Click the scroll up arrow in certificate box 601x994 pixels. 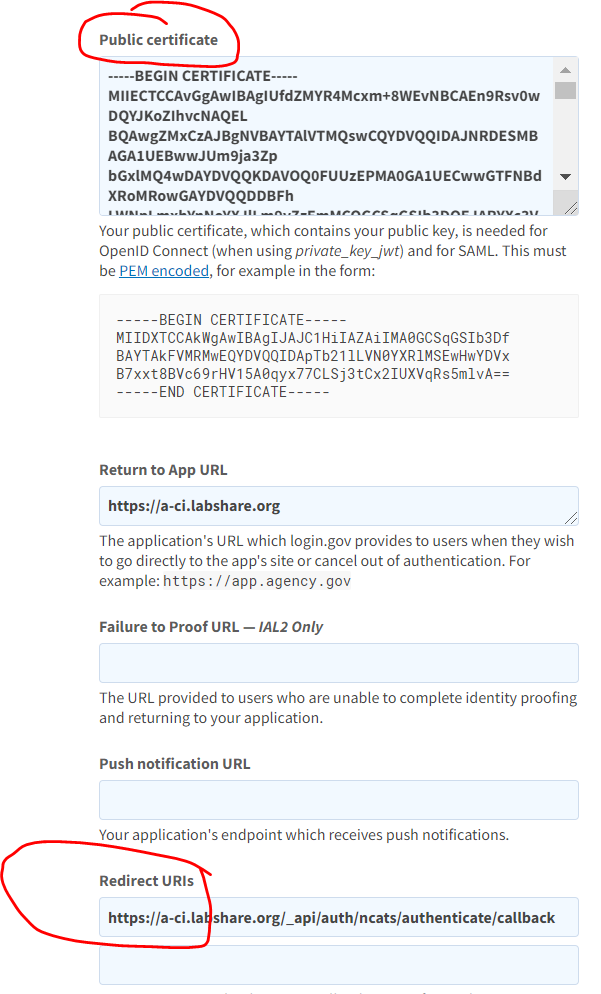(x=565, y=71)
